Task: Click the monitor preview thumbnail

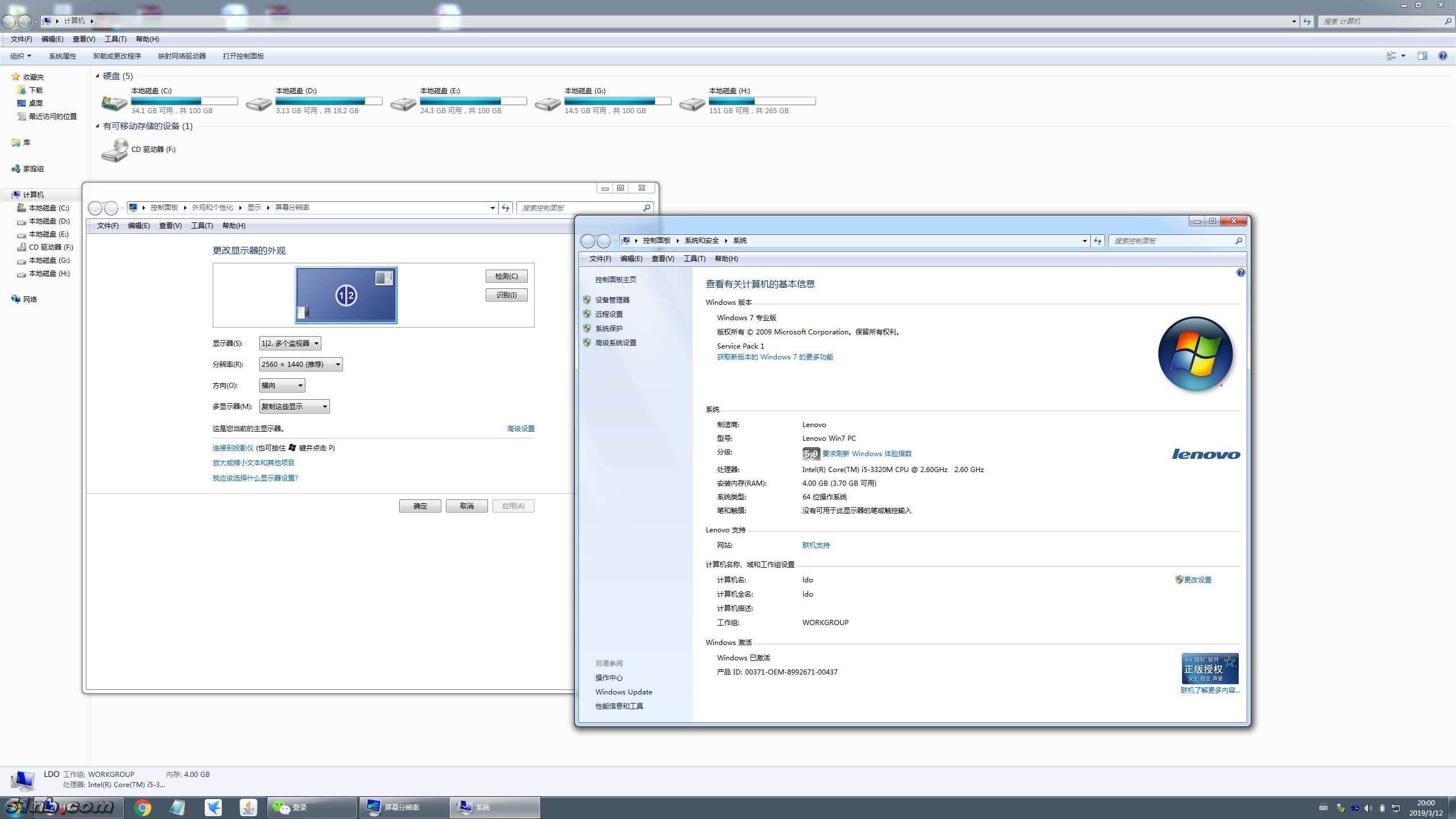Action: click(x=346, y=295)
